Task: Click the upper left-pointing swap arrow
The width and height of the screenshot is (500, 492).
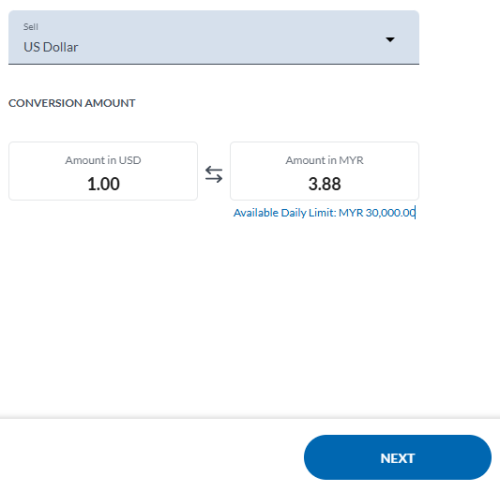Action: click(214, 170)
